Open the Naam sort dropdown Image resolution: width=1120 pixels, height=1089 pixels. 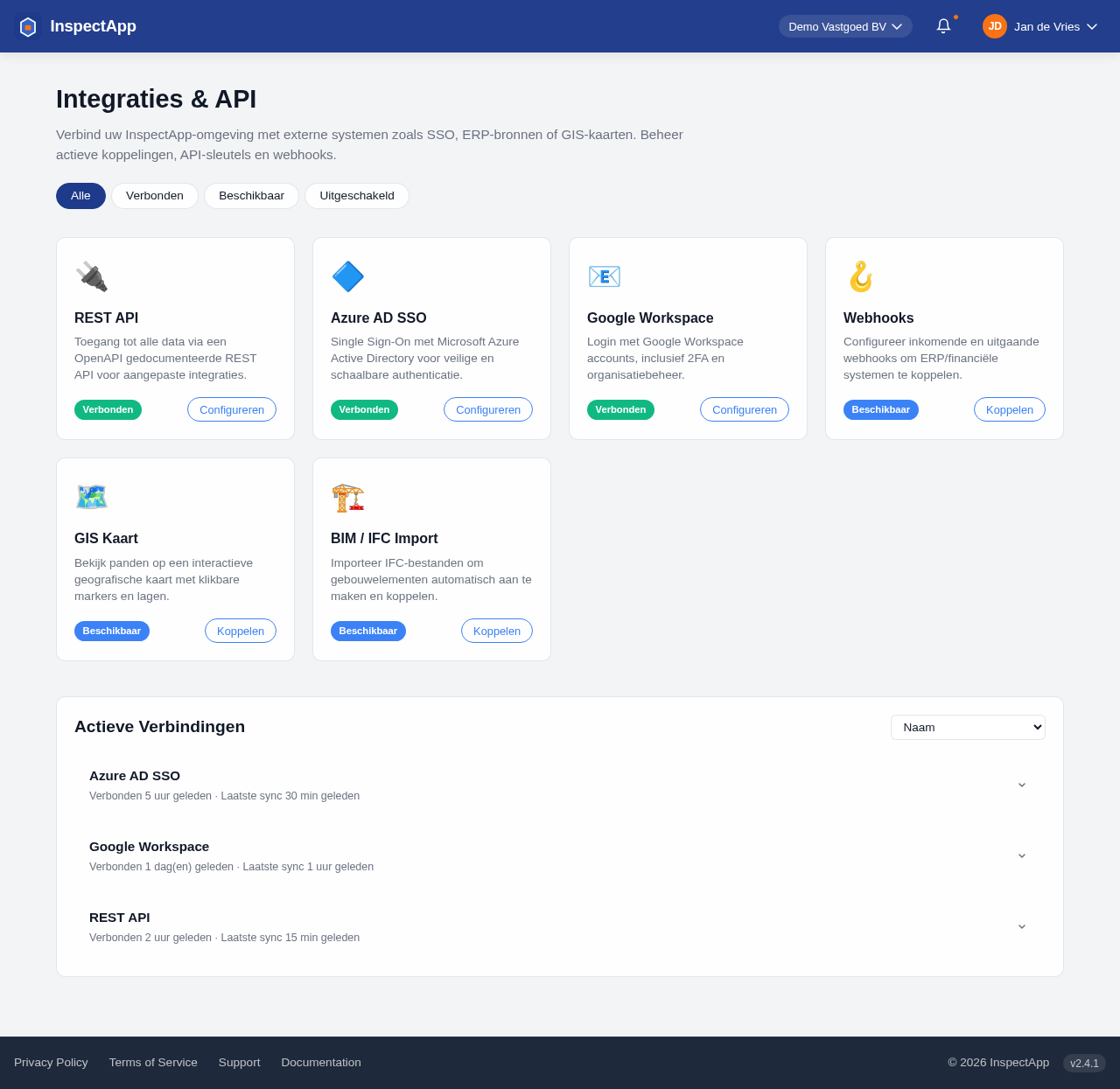pos(968,727)
